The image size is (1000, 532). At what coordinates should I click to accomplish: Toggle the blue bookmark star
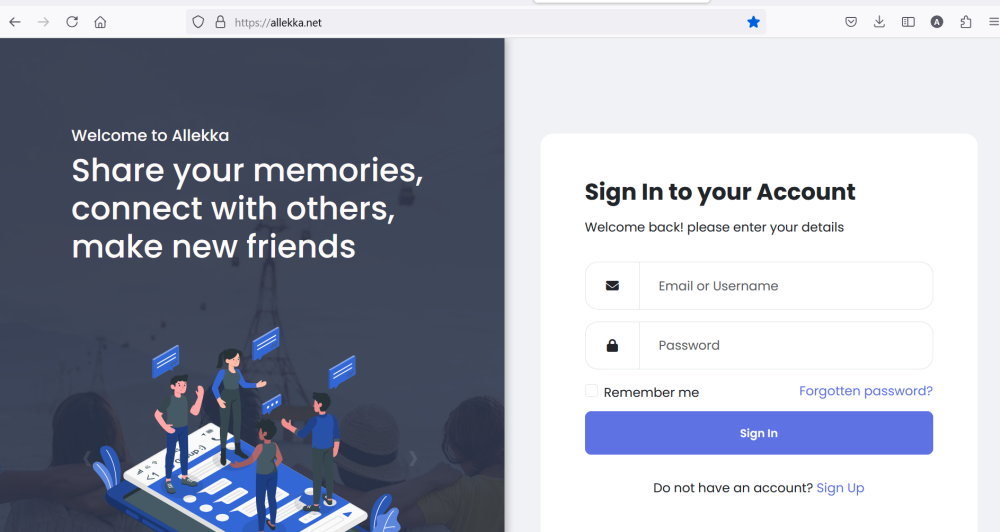coord(753,22)
